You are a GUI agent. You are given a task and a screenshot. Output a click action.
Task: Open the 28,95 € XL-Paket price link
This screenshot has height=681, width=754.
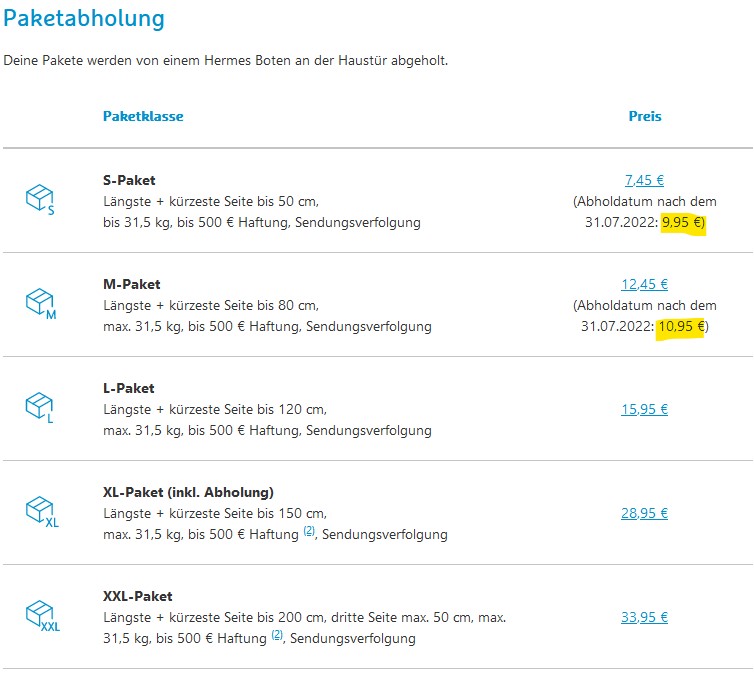pyautogui.click(x=644, y=513)
